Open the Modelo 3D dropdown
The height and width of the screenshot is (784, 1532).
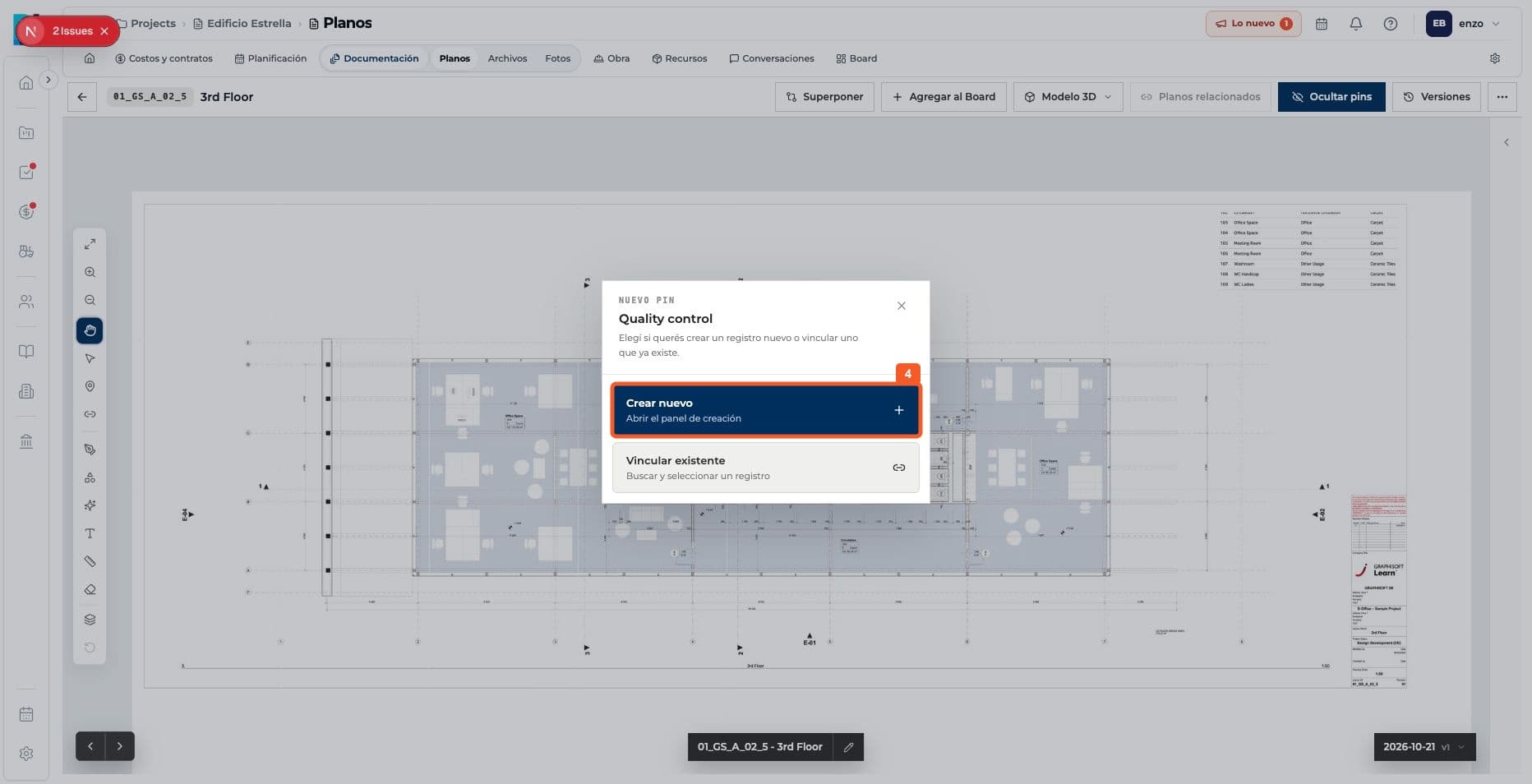point(1068,97)
